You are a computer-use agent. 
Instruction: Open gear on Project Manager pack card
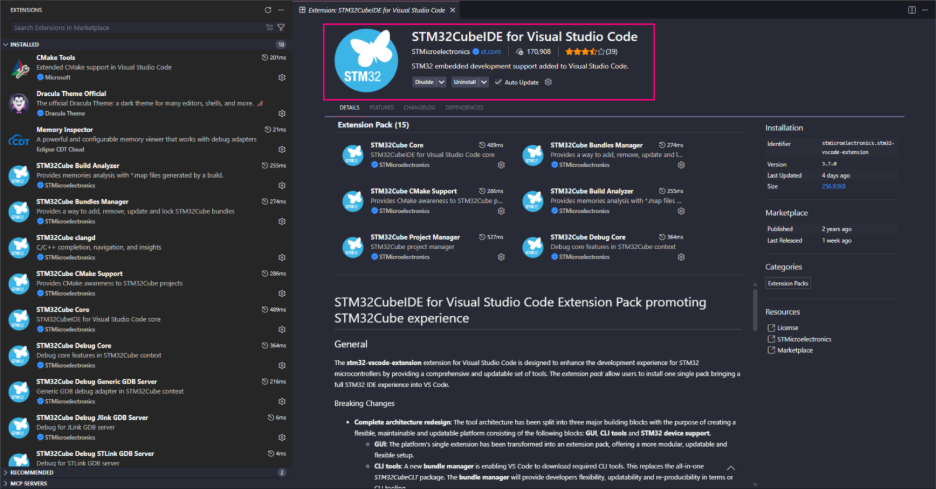(x=501, y=257)
